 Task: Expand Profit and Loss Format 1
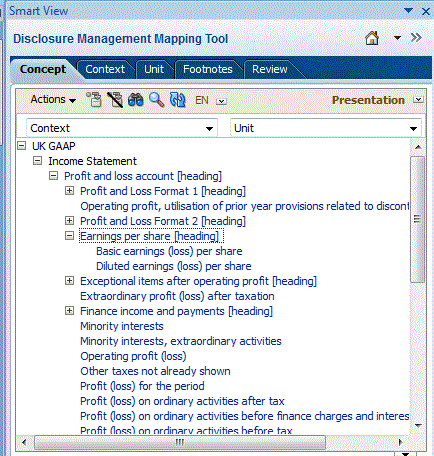(x=69, y=191)
